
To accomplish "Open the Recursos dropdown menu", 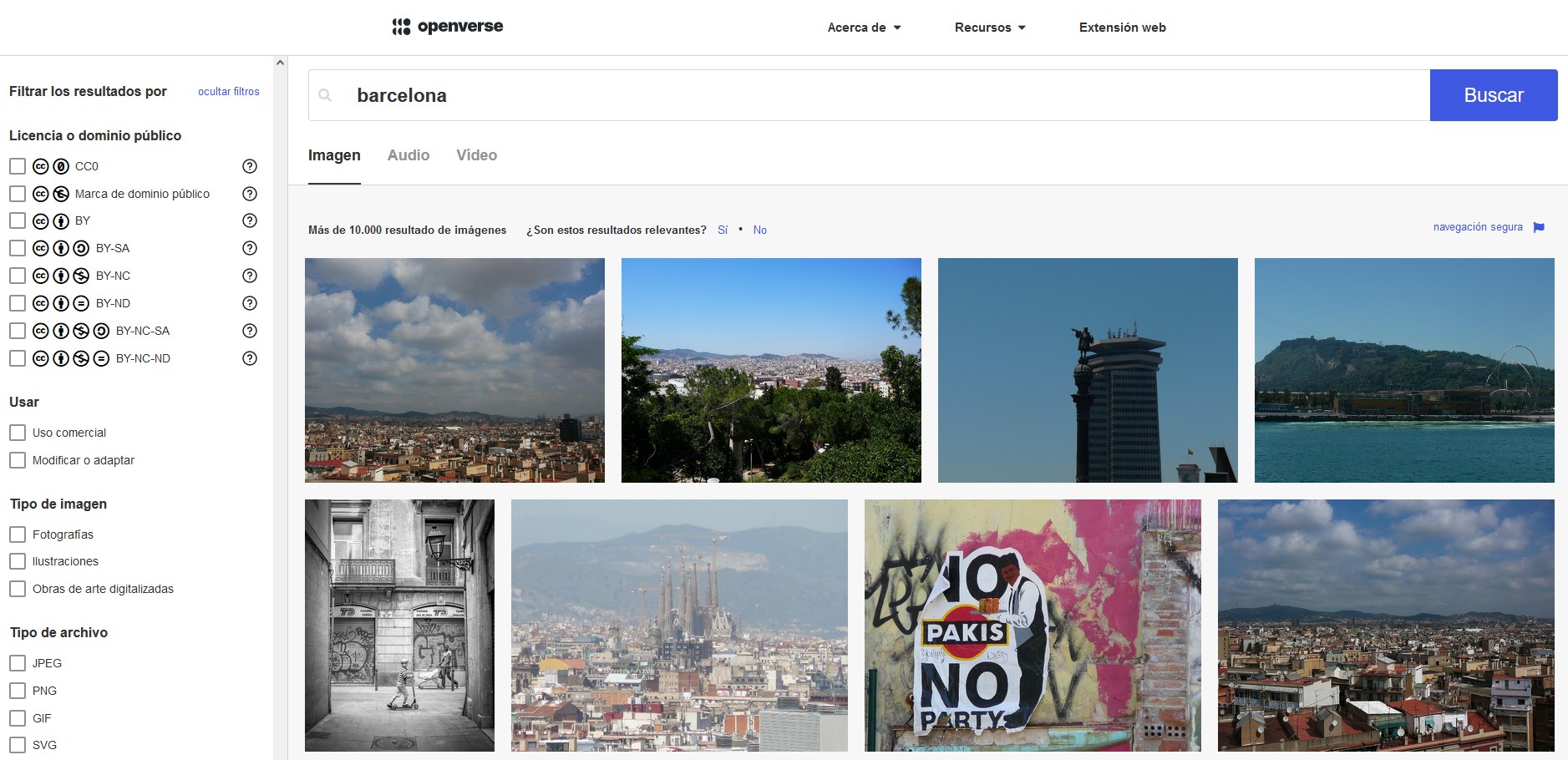I will [x=989, y=27].
